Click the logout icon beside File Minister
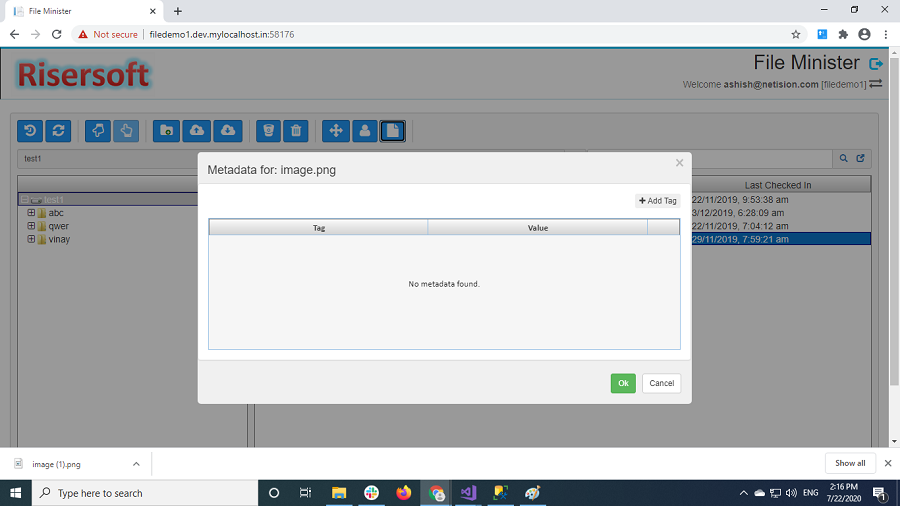900x506 pixels. click(x=876, y=64)
